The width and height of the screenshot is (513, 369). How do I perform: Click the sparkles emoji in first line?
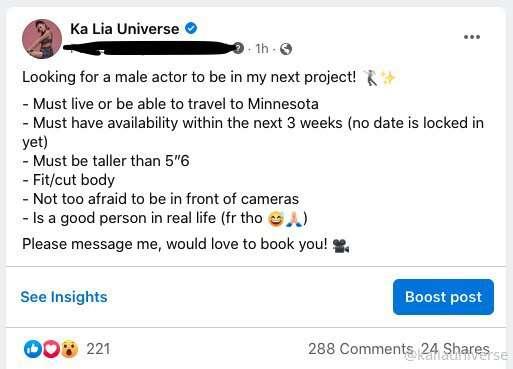pos(388,78)
